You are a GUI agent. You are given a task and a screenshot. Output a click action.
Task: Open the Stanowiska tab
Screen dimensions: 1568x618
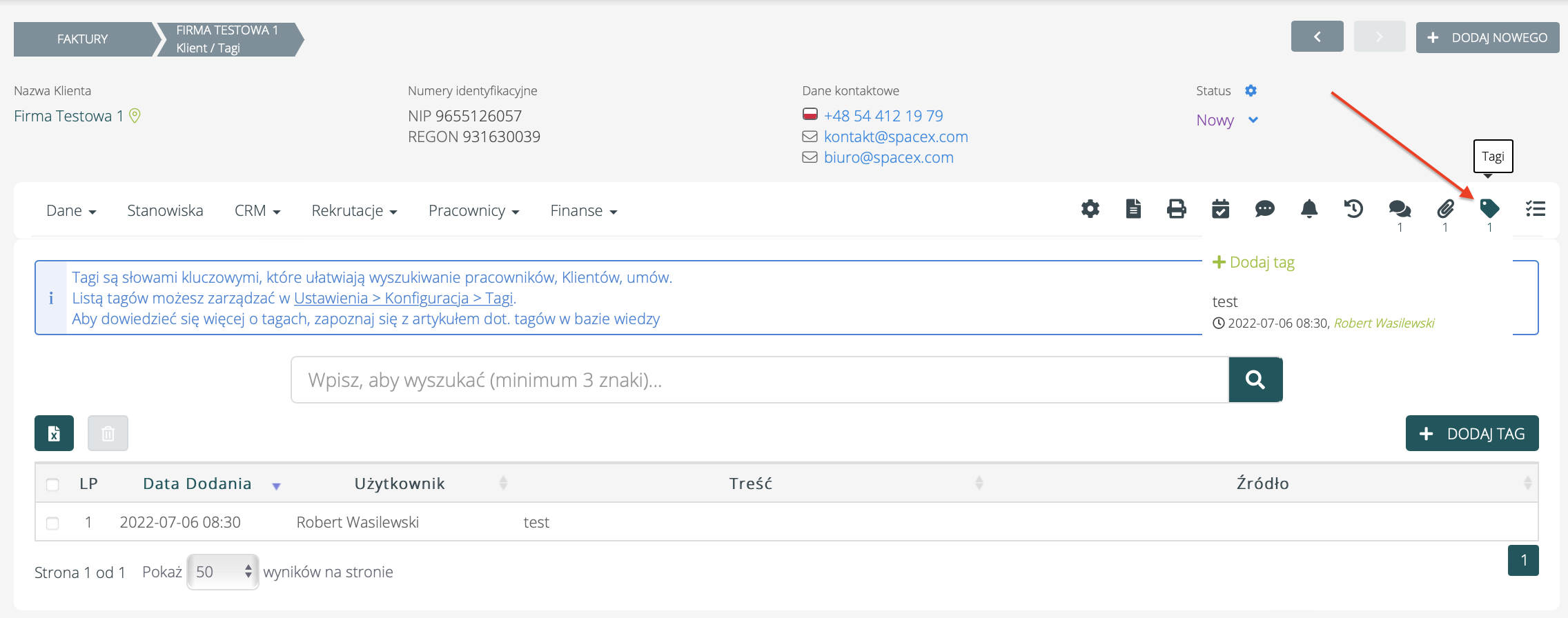click(x=165, y=211)
